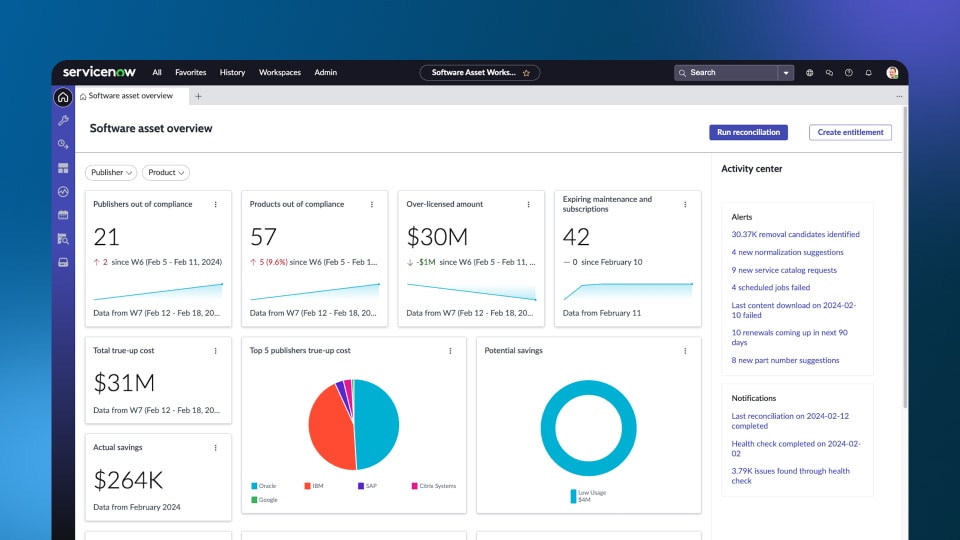Open options menu for Potential savings card

coord(685,351)
